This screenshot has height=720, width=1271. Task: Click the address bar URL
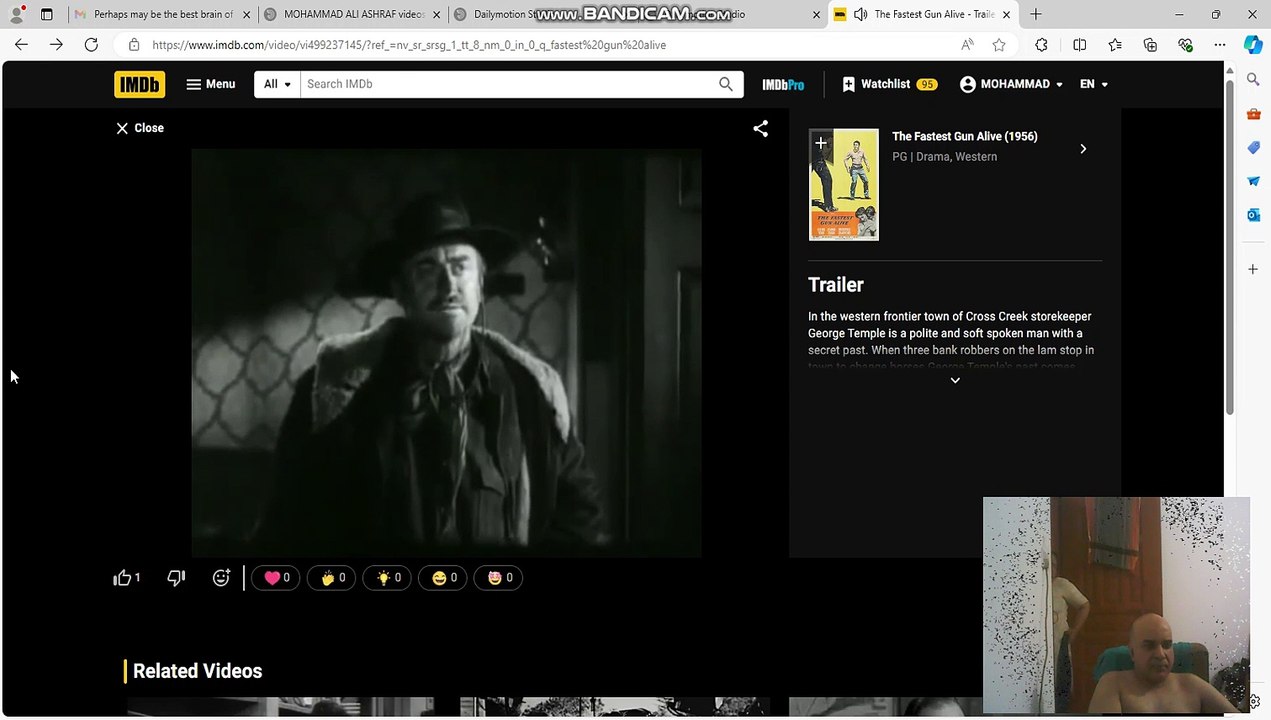(409, 45)
